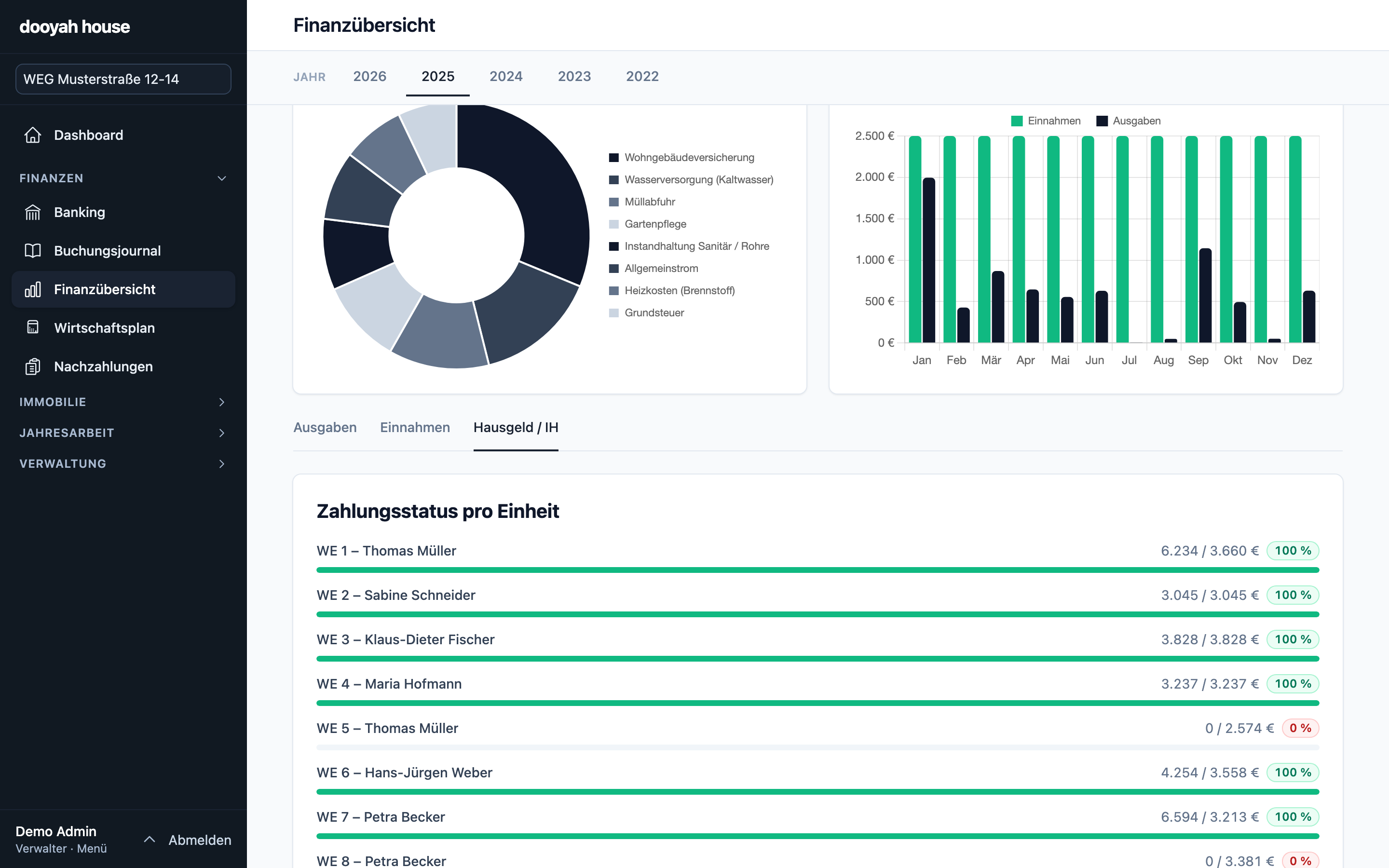Open the Buchungsjournal book icon
The image size is (1389, 868).
point(33,251)
